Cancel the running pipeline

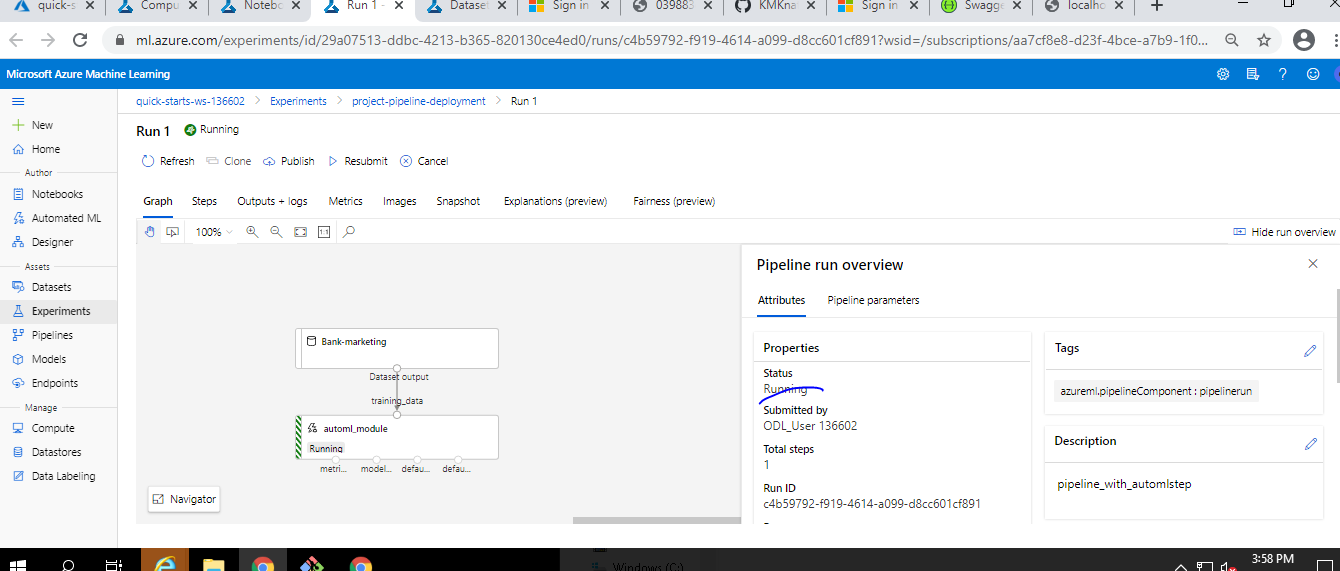click(x=424, y=161)
